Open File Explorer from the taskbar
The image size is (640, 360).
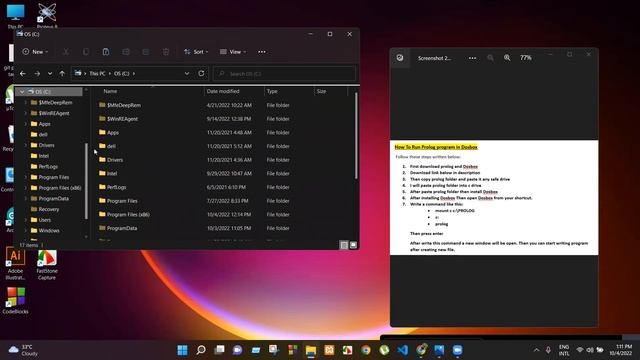click(x=311, y=350)
